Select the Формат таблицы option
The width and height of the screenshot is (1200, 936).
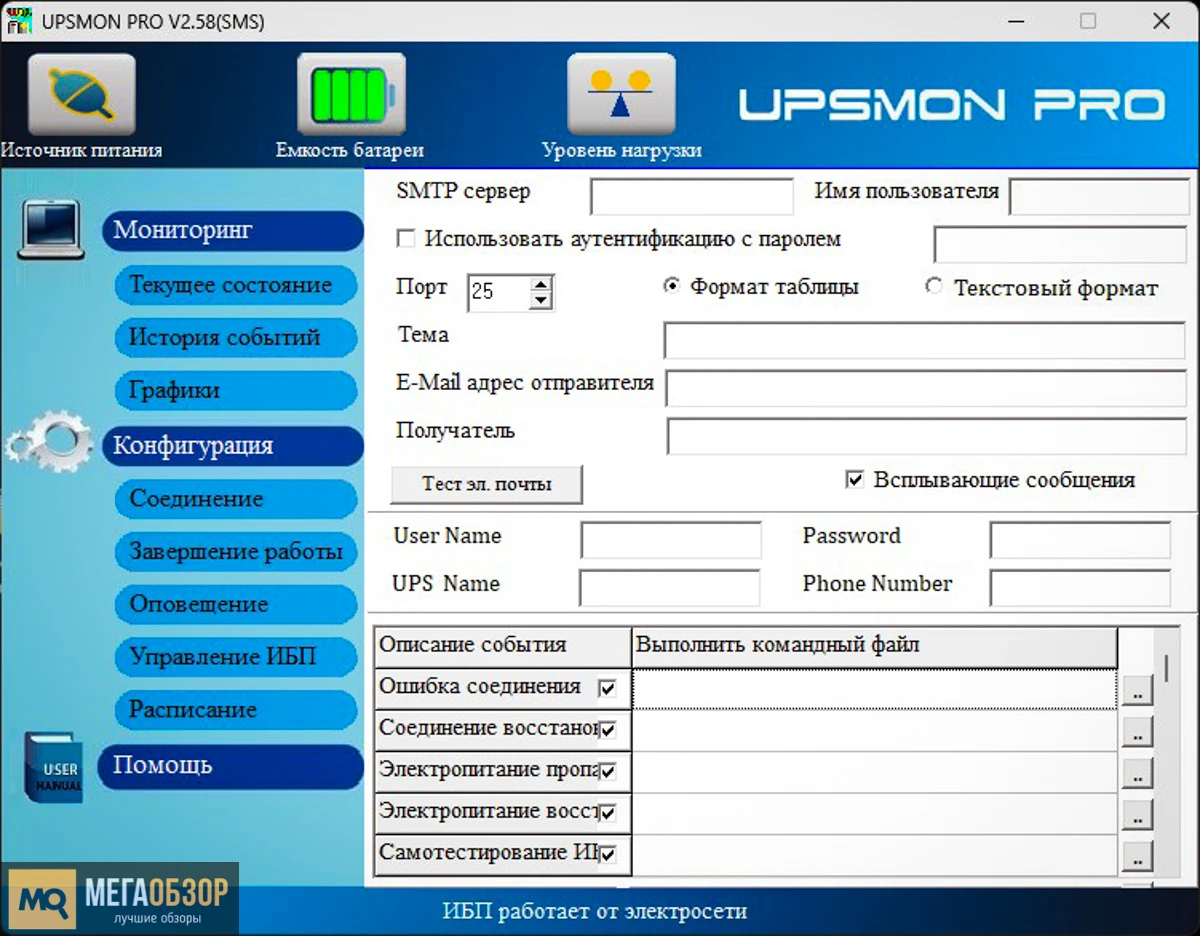672,285
